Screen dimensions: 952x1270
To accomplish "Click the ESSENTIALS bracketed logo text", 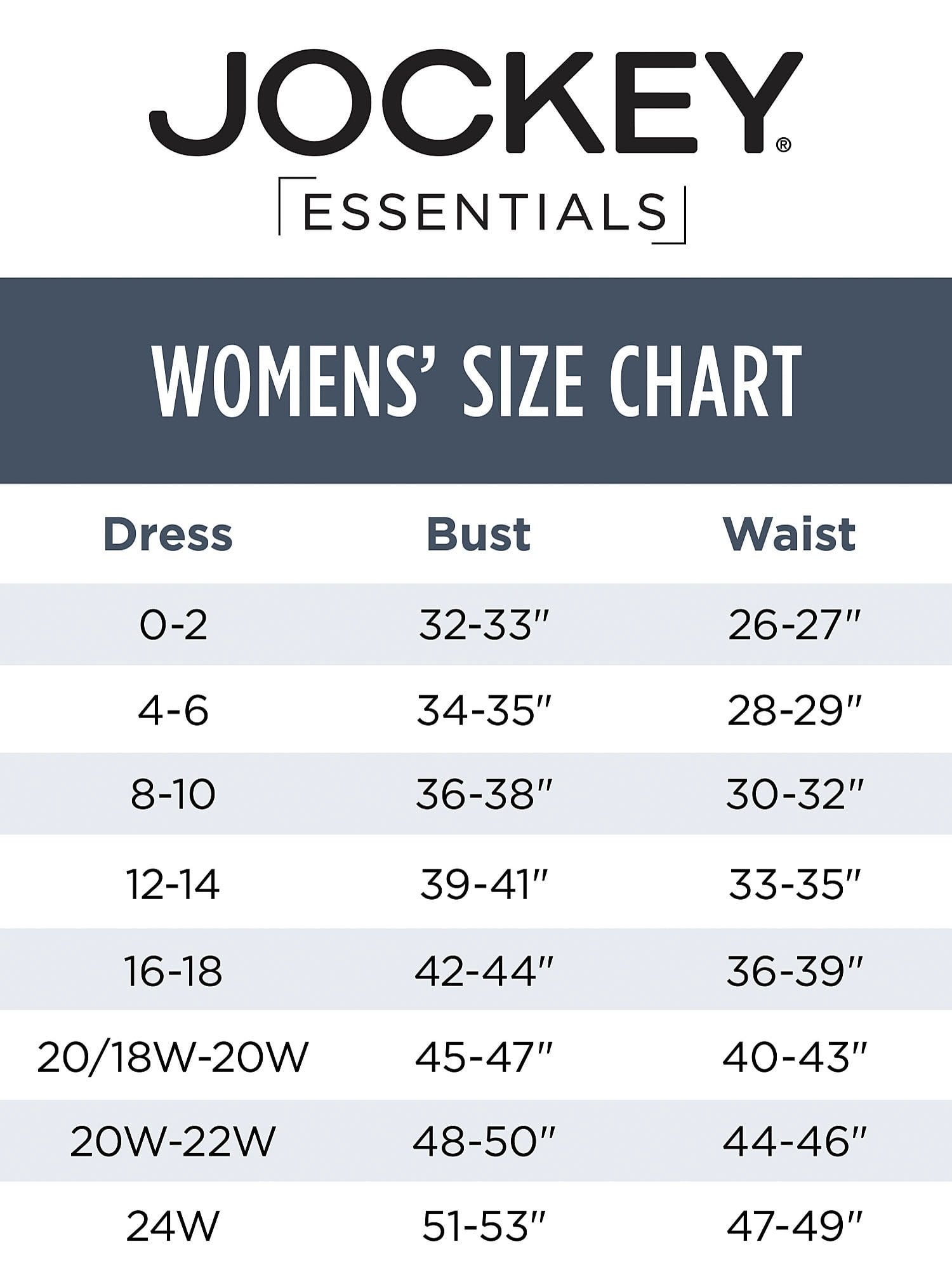I will point(484,211).
